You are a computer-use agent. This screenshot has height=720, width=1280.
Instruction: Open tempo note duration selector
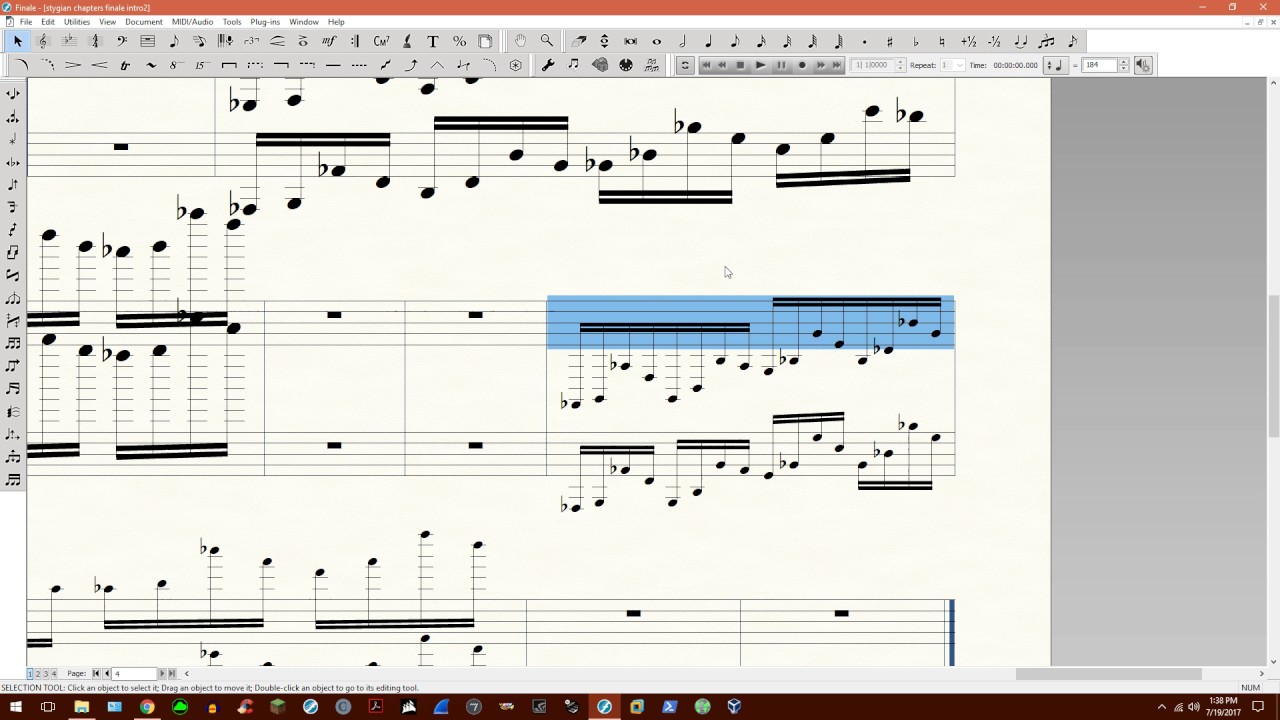click(1055, 65)
